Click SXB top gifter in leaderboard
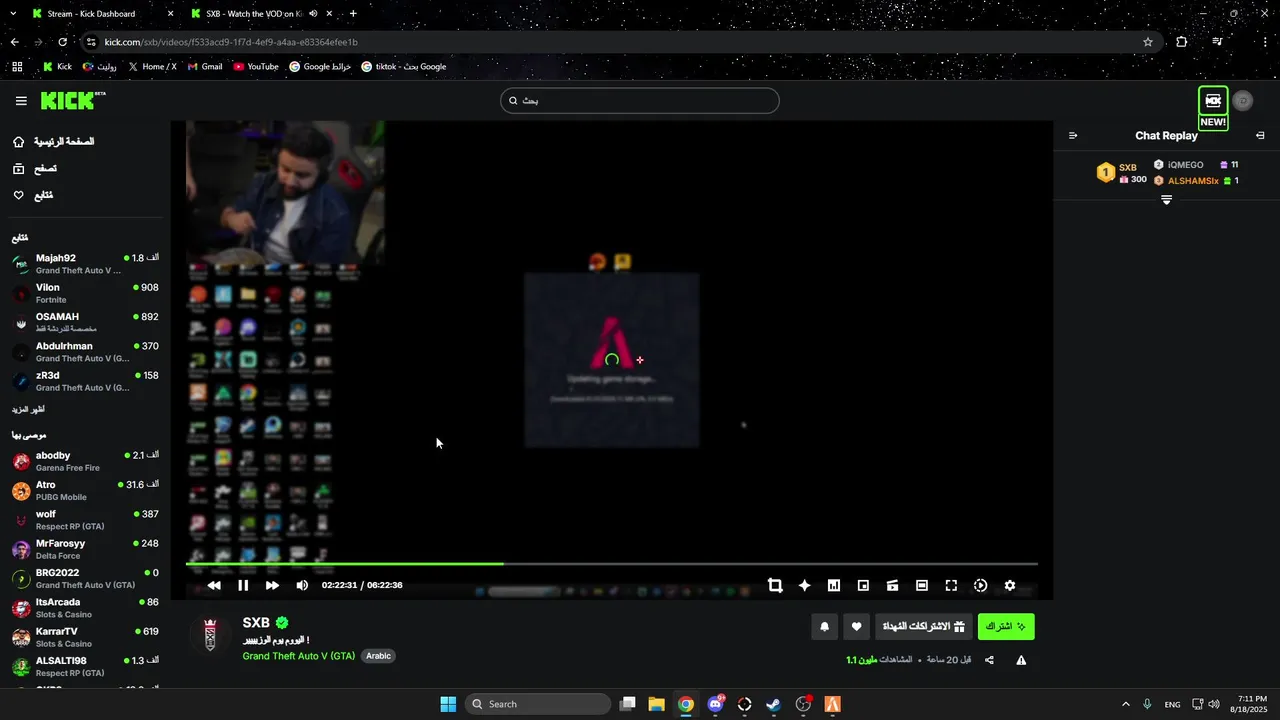The height and width of the screenshot is (720, 1280). click(x=1122, y=173)
